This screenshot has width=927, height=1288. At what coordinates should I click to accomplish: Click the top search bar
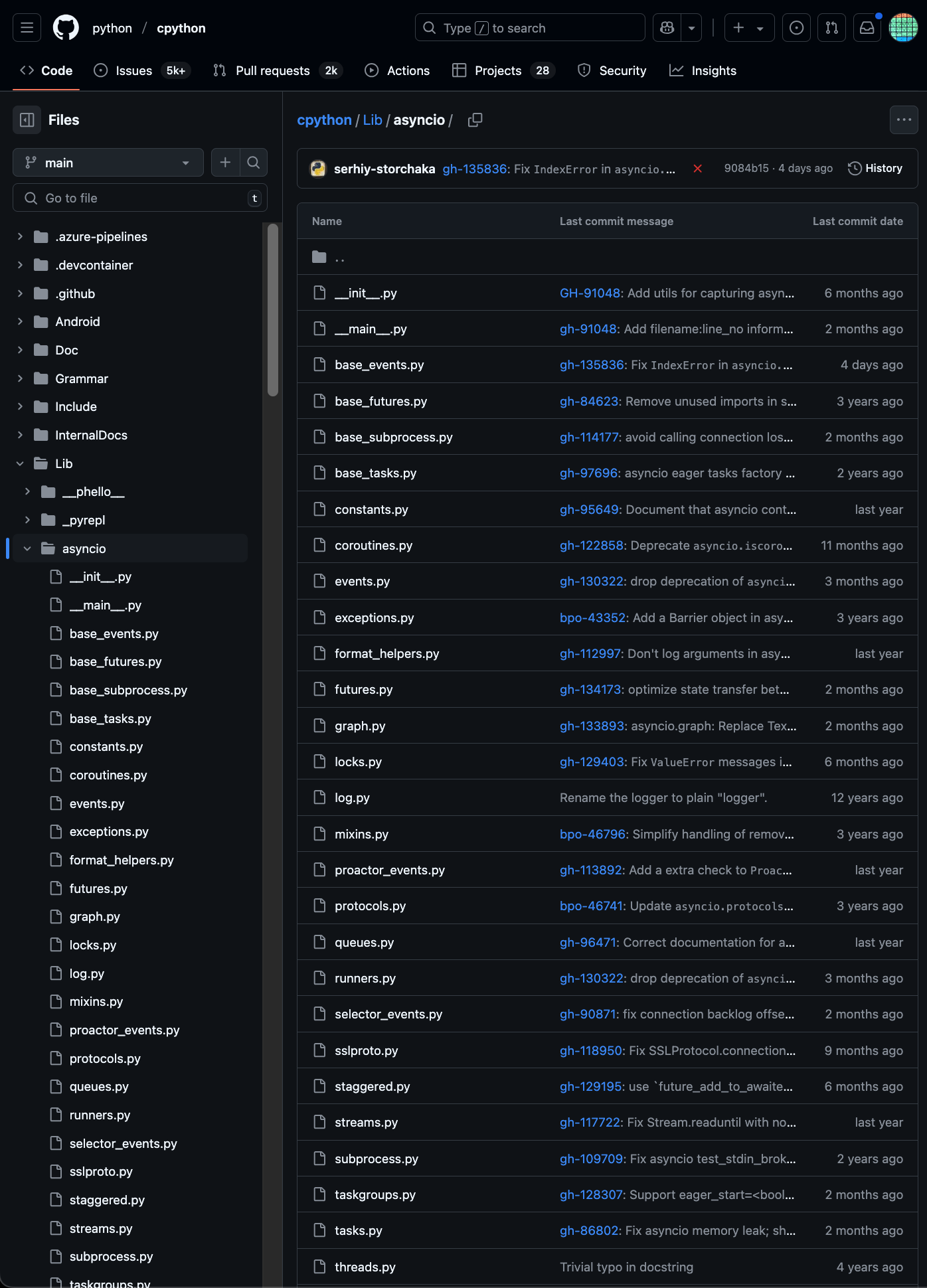(530, 28)
